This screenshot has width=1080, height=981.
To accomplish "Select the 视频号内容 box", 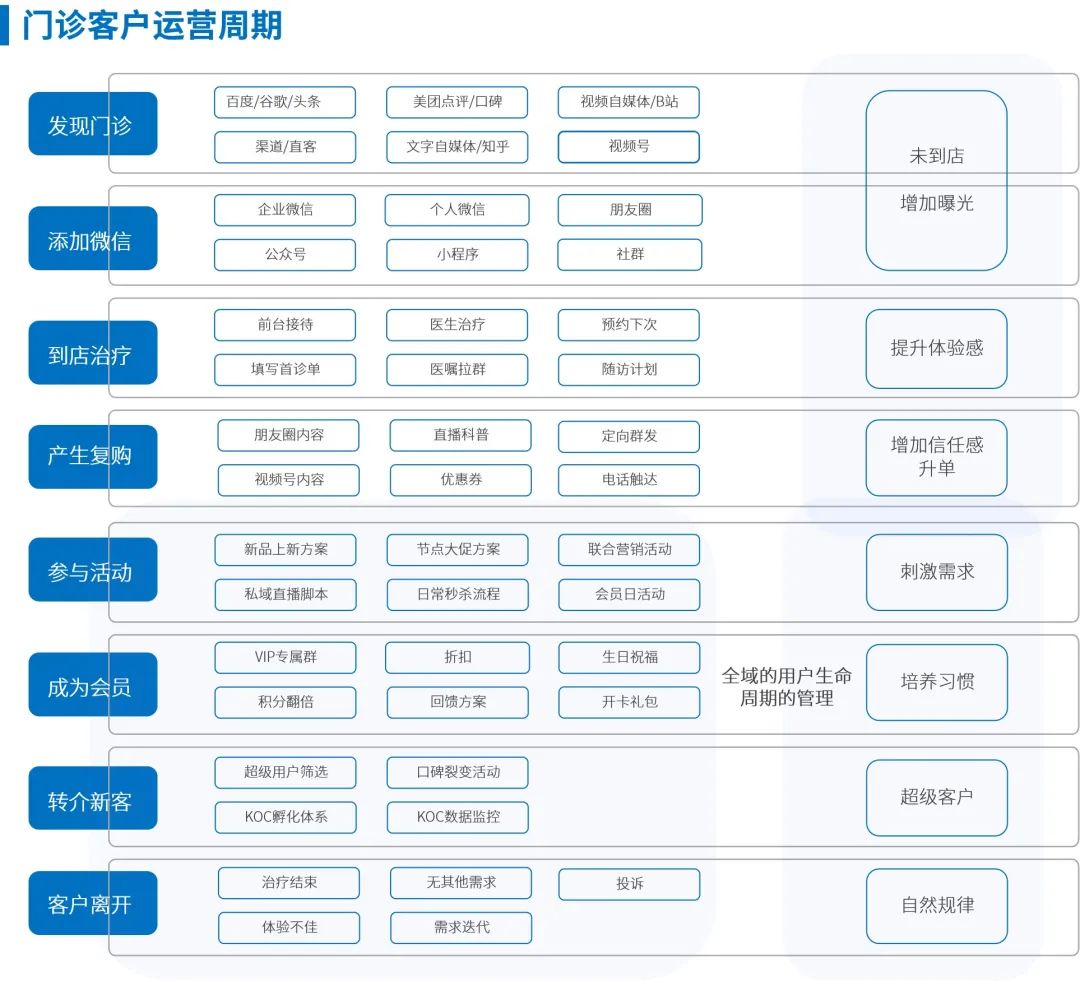I will (x=289, y=480).
